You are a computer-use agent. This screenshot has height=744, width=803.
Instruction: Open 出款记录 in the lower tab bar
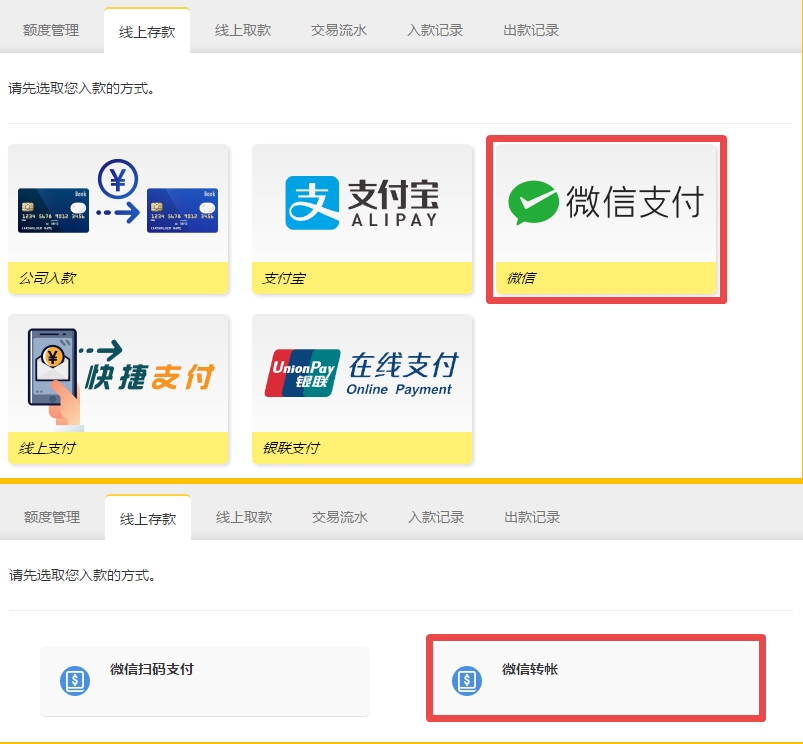[532, 517]
